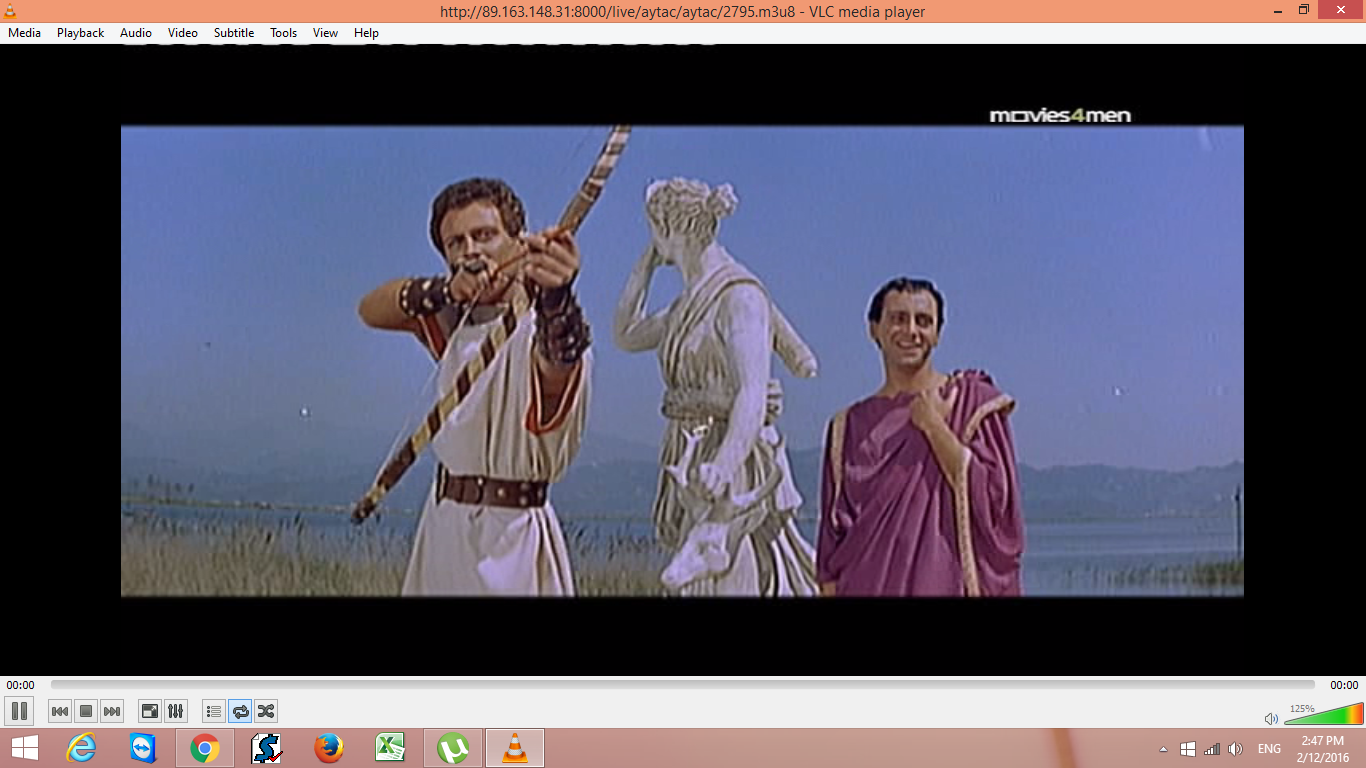Open the clock showing 2:47 PM
1366x768 pixels.
pyautogui.click(x=1323, y=748)
